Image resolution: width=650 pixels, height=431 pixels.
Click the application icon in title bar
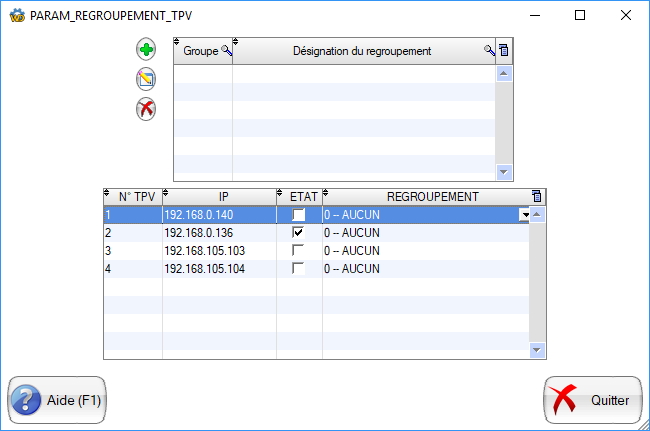16,16
